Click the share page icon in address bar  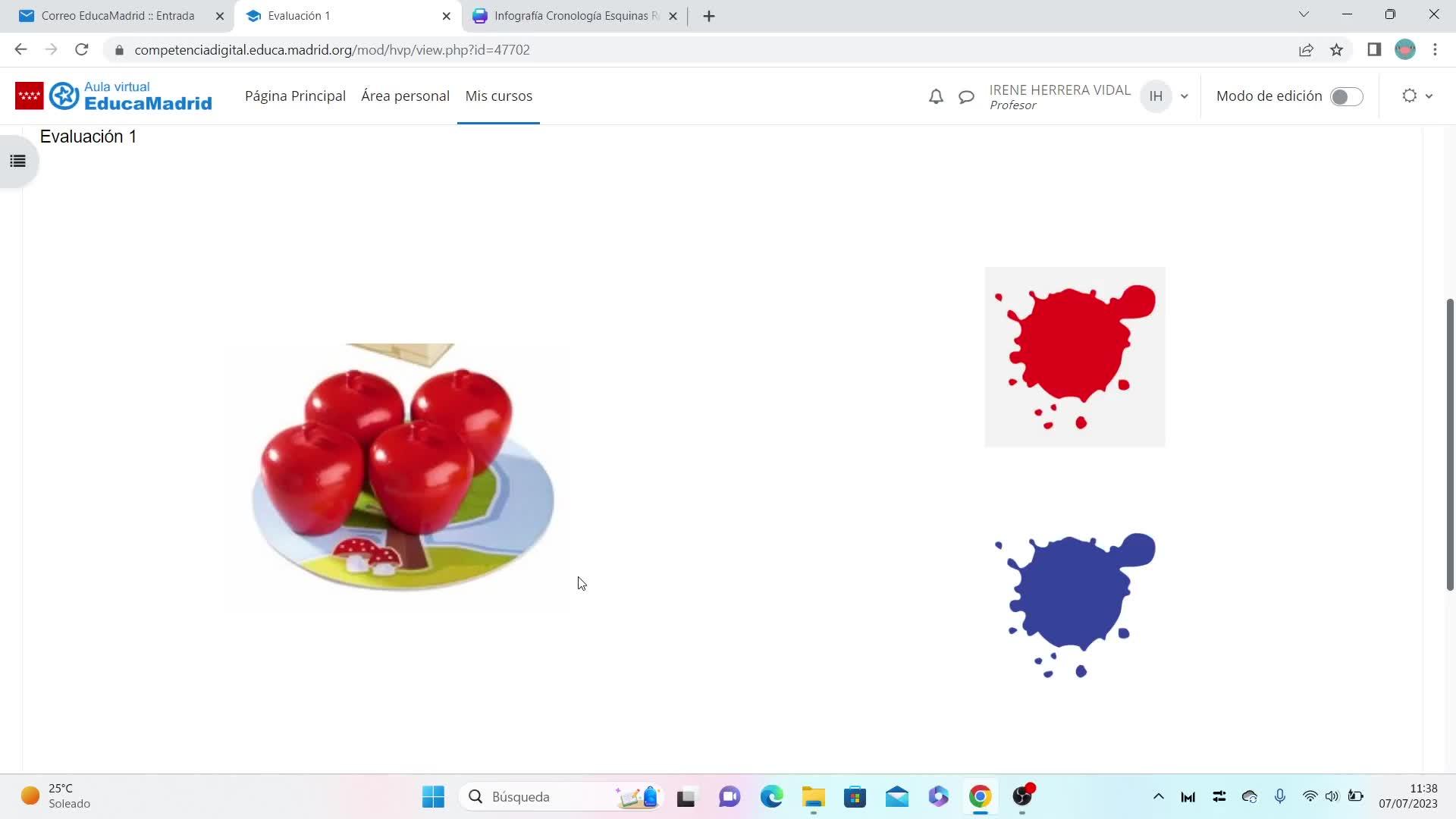(x=1306, y=50)
